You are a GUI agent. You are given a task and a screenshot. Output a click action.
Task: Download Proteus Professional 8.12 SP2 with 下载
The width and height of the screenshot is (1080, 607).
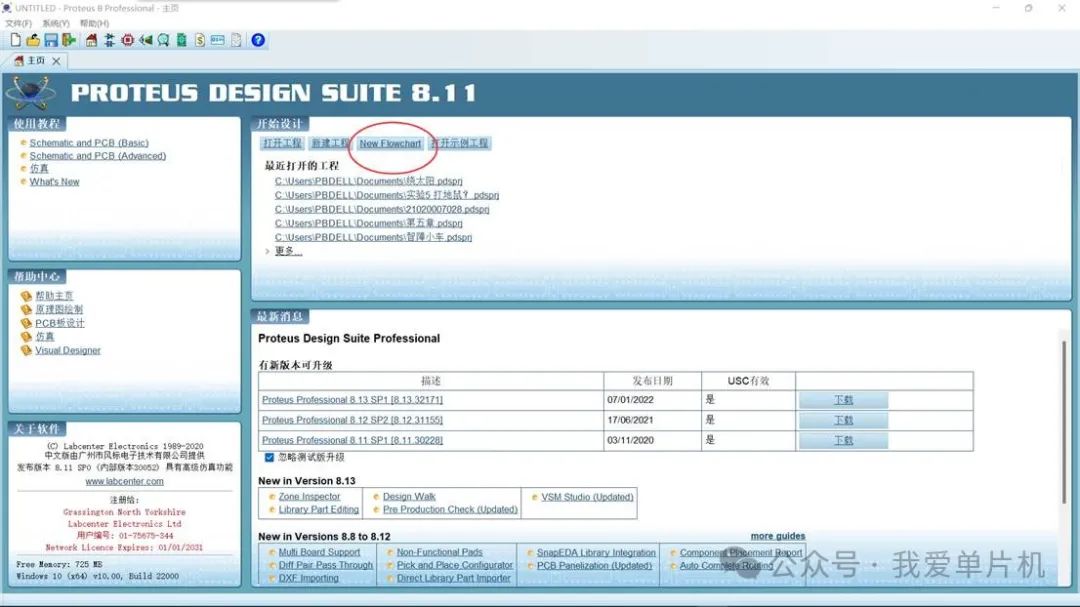pyautogui.click(x=843, y=420)
